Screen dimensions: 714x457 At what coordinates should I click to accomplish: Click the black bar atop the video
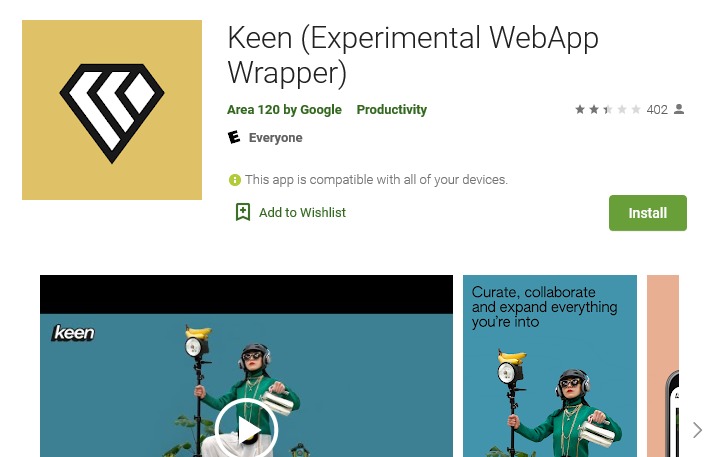(246, 295)
